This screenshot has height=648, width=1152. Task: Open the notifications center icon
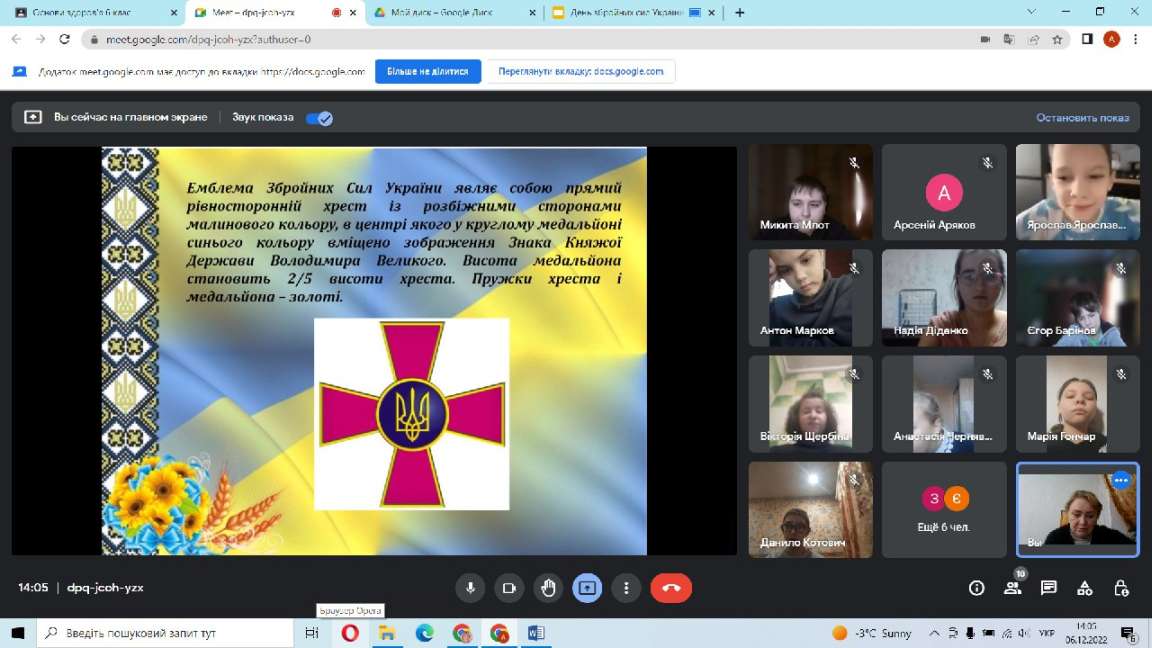1128,633
